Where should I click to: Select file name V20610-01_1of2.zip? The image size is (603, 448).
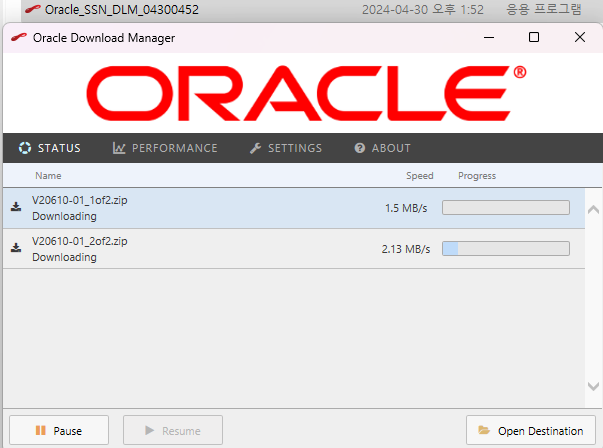(80, 200)
